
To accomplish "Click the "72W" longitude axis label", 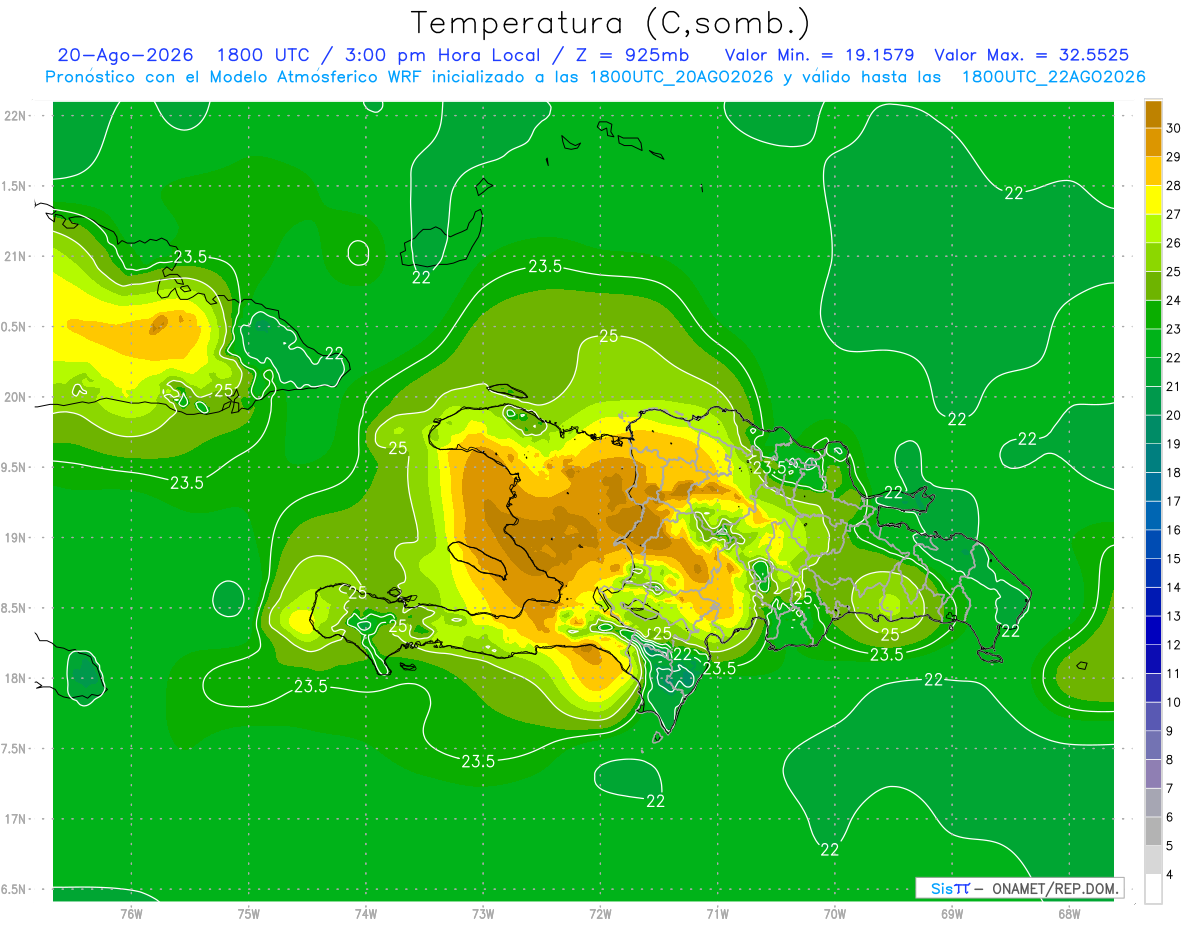I will [x=600, y=913].
